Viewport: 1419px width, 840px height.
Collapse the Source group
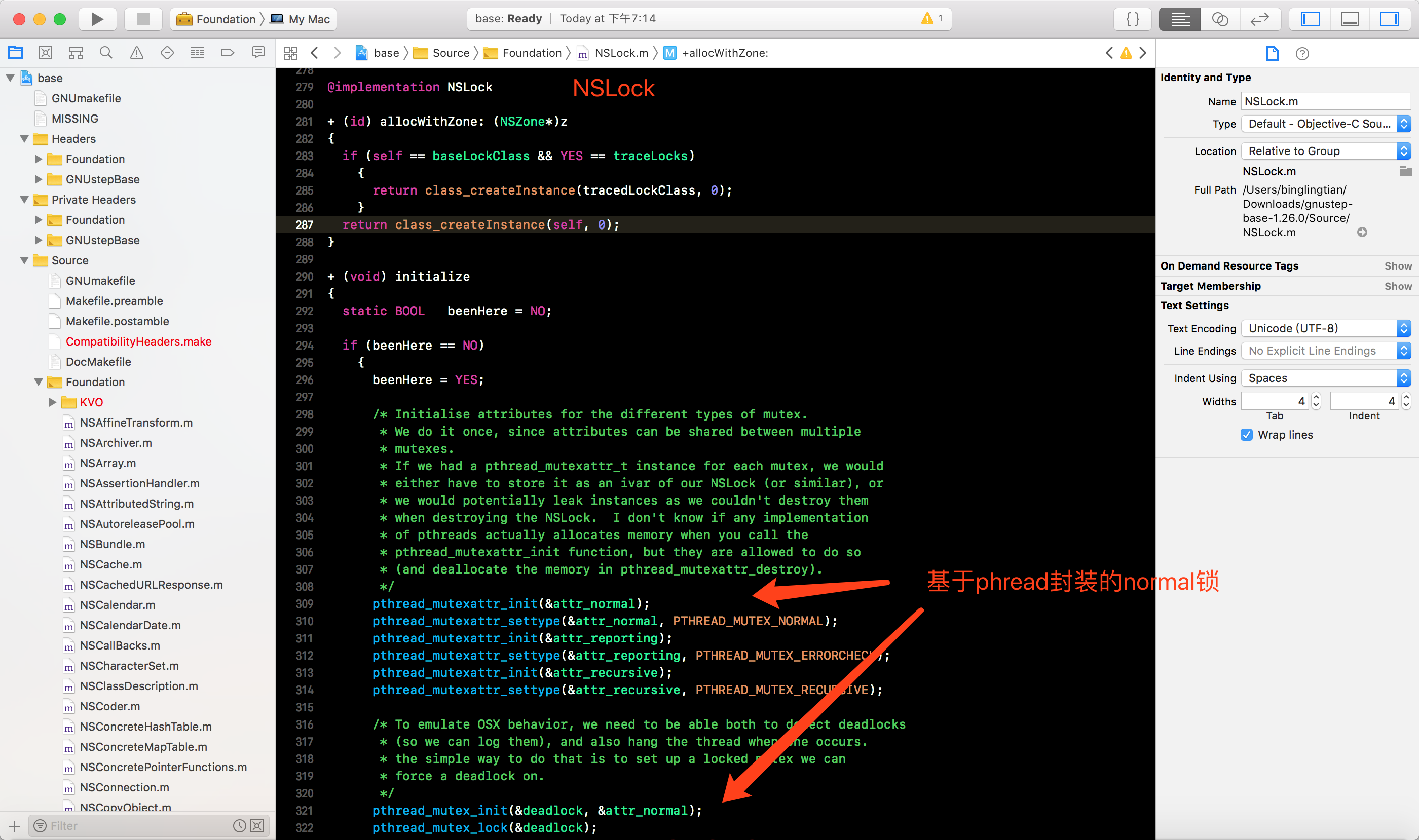click(24, 260)
